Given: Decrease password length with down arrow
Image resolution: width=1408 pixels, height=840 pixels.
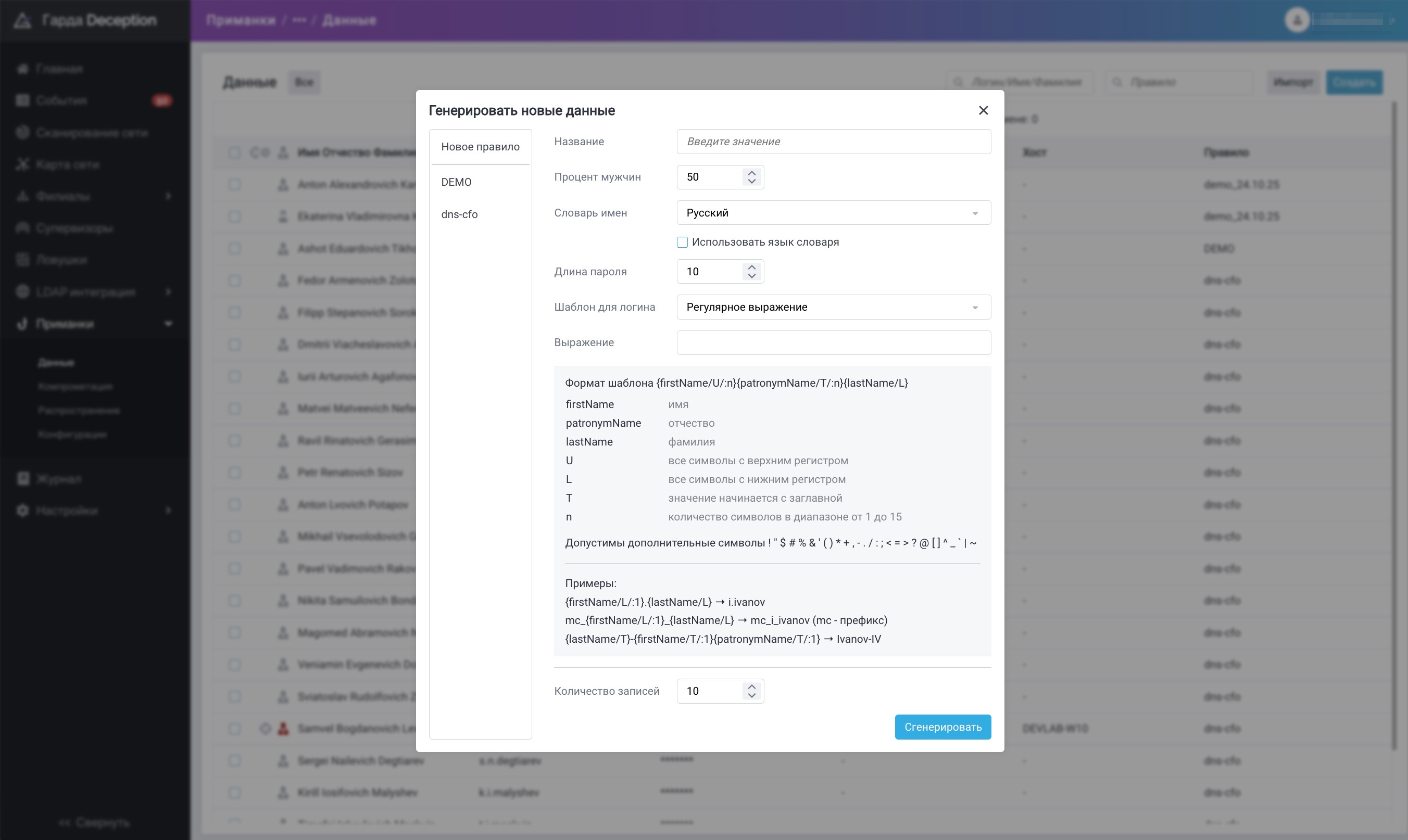Looking at the screenshot, I should click(x=751, y=276).
